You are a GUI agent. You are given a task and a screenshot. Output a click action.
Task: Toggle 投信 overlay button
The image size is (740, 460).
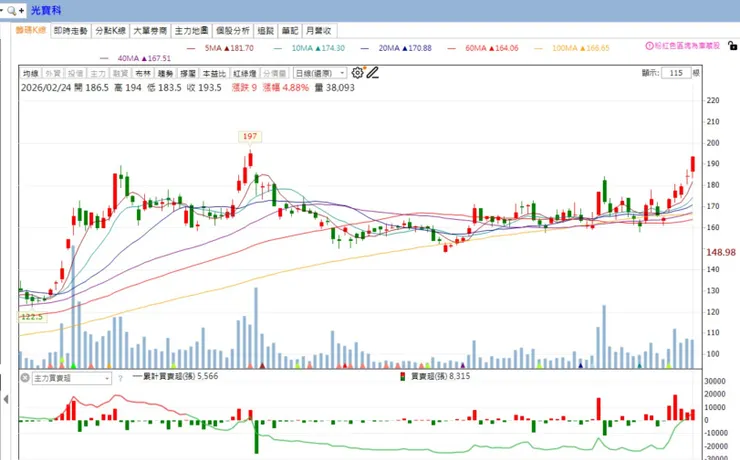point(76,74)
